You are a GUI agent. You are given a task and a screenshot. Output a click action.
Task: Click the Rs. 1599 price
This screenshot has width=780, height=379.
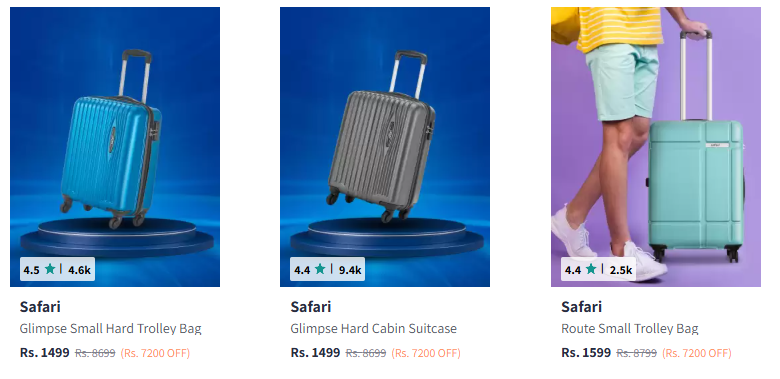point(586,353)
